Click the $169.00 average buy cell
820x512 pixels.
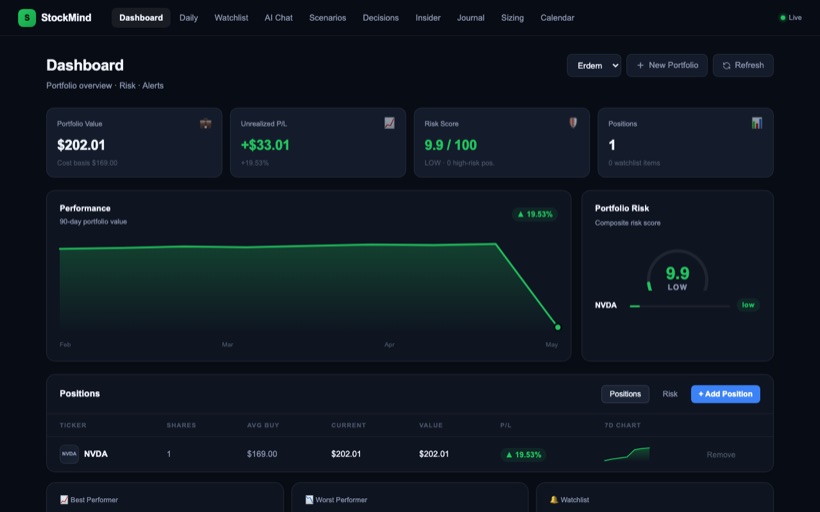pyautogui.click(x=262, y=454)
